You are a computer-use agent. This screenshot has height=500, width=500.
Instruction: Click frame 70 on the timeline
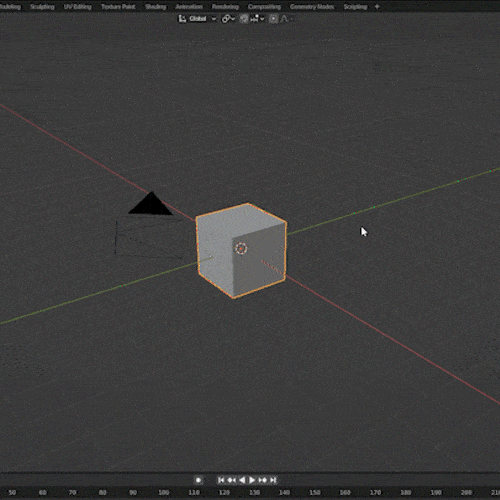72,492
